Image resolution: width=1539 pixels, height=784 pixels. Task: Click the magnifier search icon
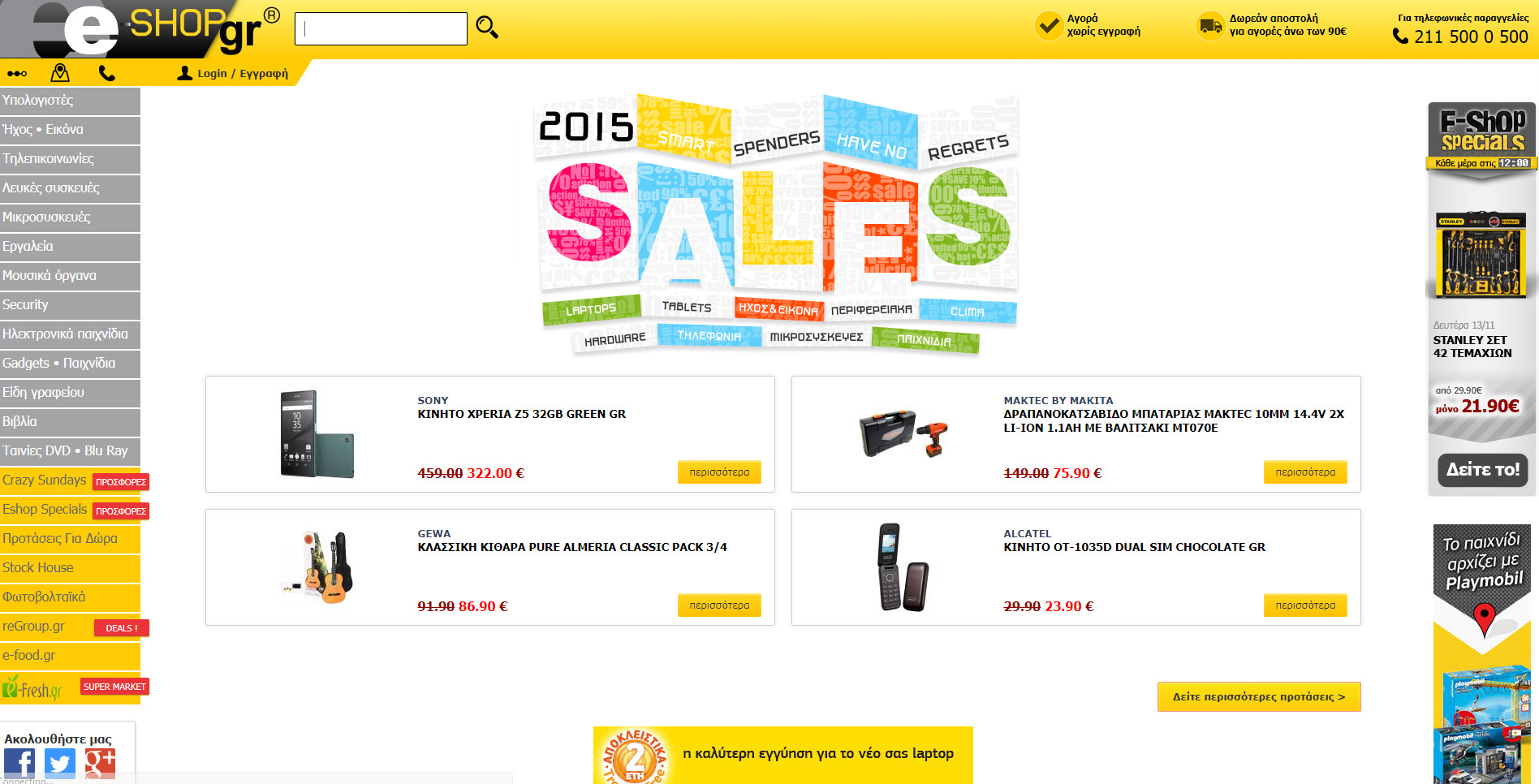(487, 28)
